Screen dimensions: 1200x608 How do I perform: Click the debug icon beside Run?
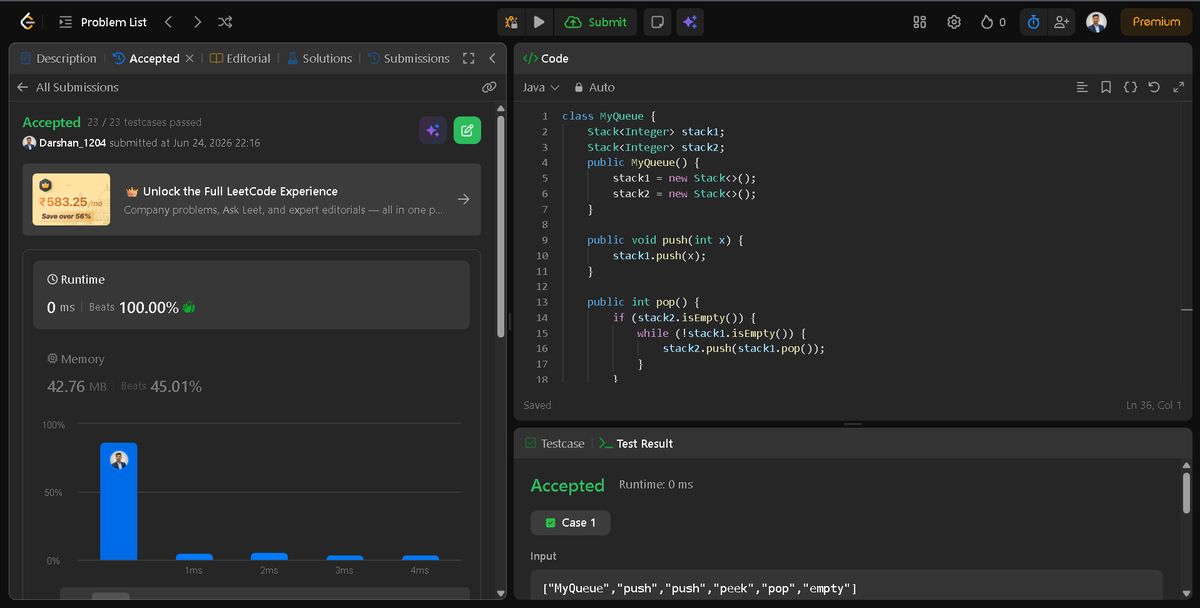pos(511,22)
